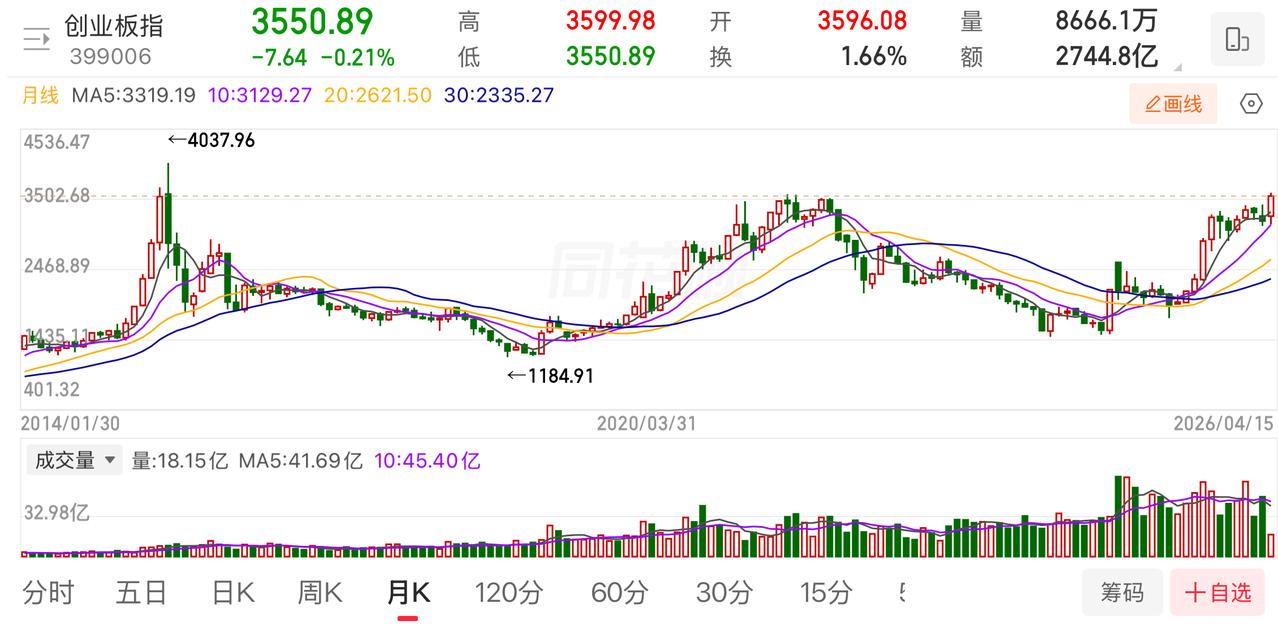Add stock via 十自选 button
Screen dimensions: 1278x625
click(x=1217, y=592)
